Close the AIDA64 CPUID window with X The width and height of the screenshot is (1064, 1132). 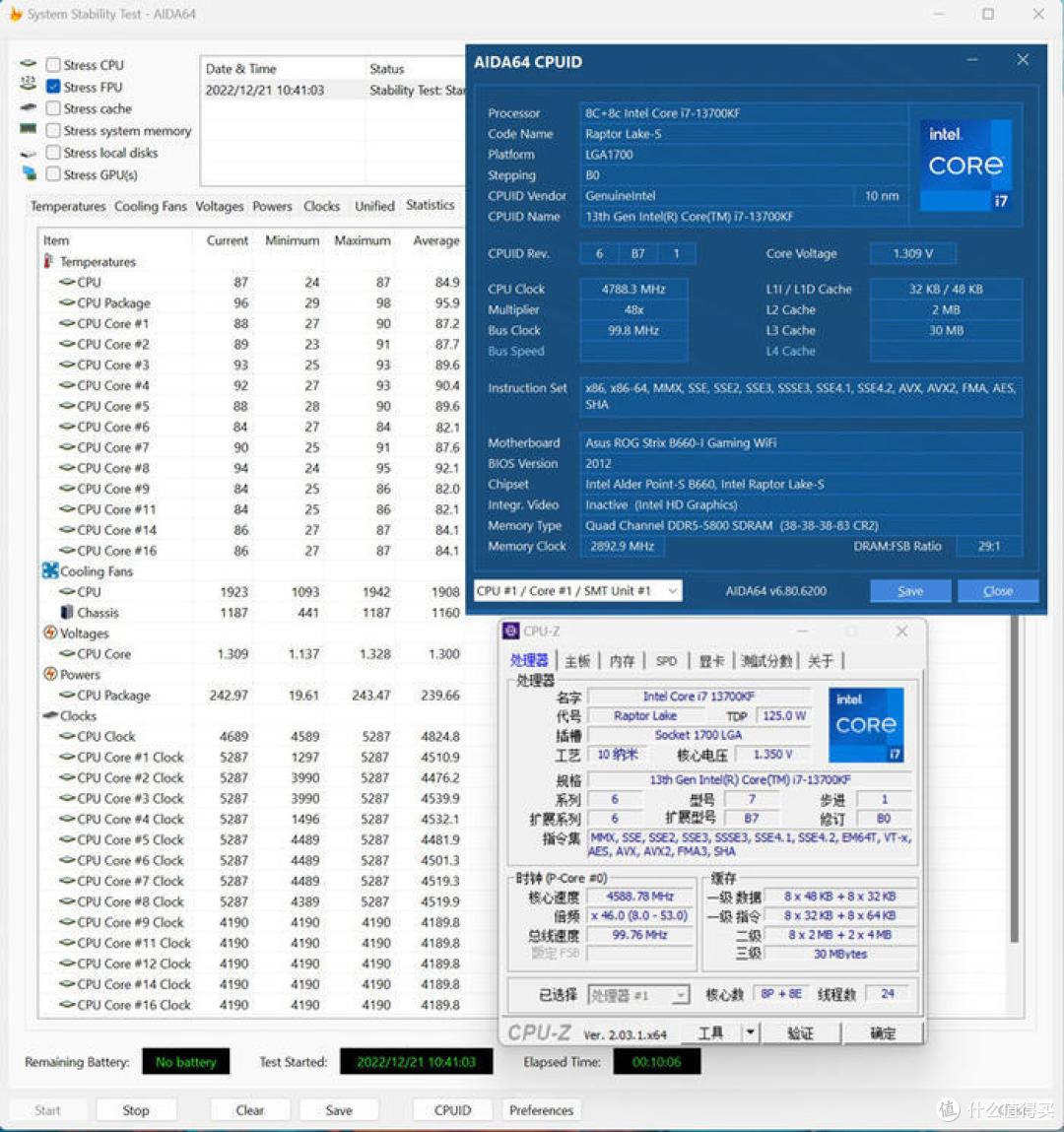point(1023,60)
